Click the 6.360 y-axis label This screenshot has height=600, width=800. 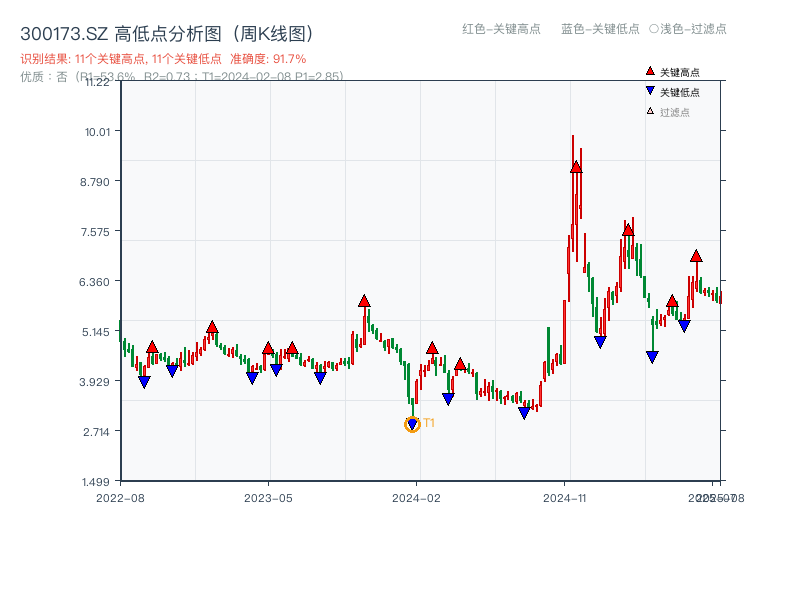94,282
